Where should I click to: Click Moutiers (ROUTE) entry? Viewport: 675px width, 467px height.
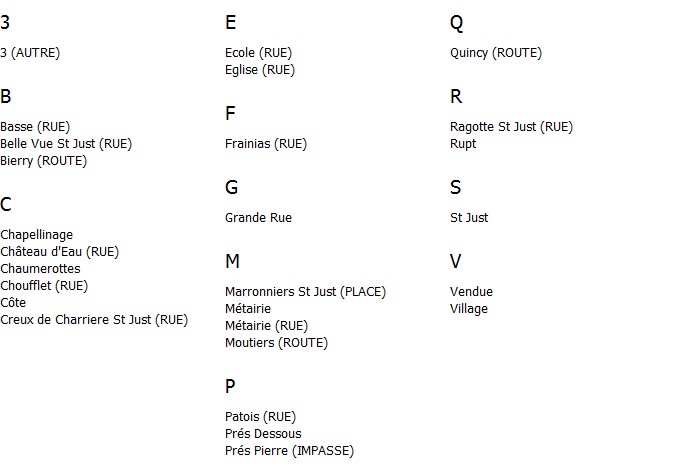coord(276,343)
